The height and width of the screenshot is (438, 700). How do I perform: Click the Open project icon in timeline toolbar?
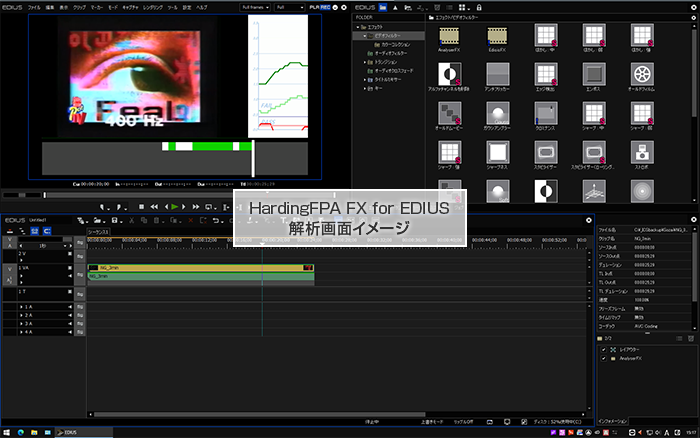click(97, 221)
